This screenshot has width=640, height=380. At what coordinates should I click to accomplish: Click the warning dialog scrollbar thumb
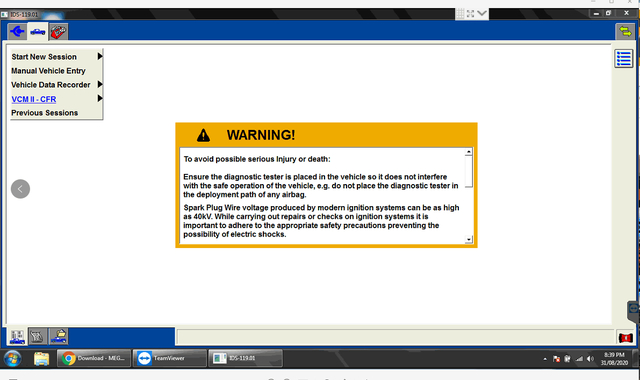coord(469,171)
